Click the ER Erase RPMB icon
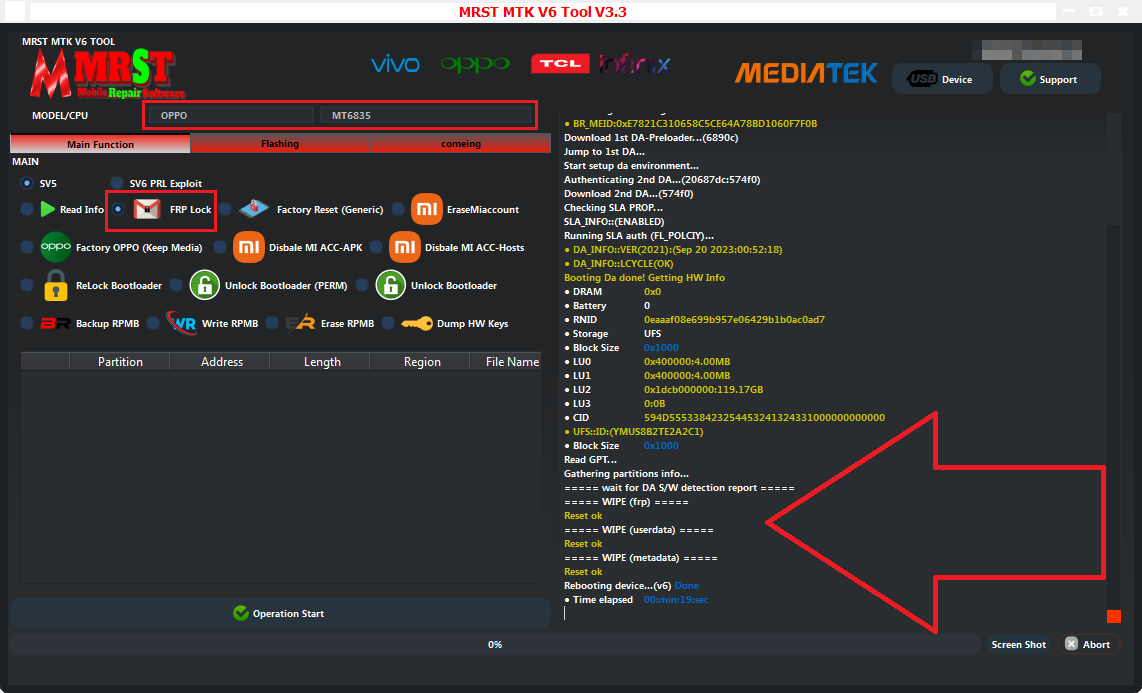This screenshot has width=1142, height=693. click(x=300, y=323)
